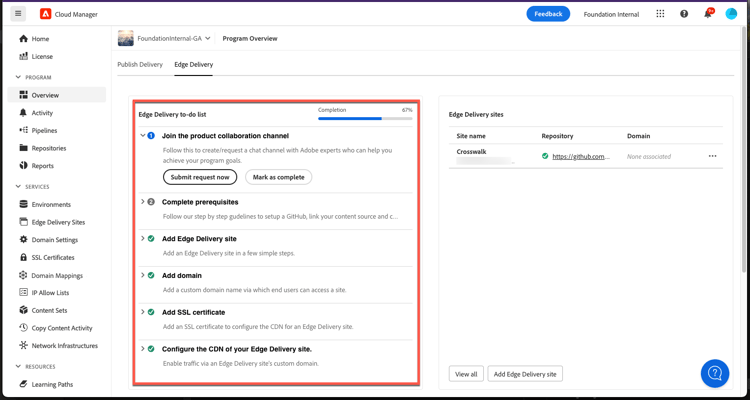This screenshot has height=400, width=750.
Task: Collapse the PROGRAM sidebar section
Action: [18, 77]
